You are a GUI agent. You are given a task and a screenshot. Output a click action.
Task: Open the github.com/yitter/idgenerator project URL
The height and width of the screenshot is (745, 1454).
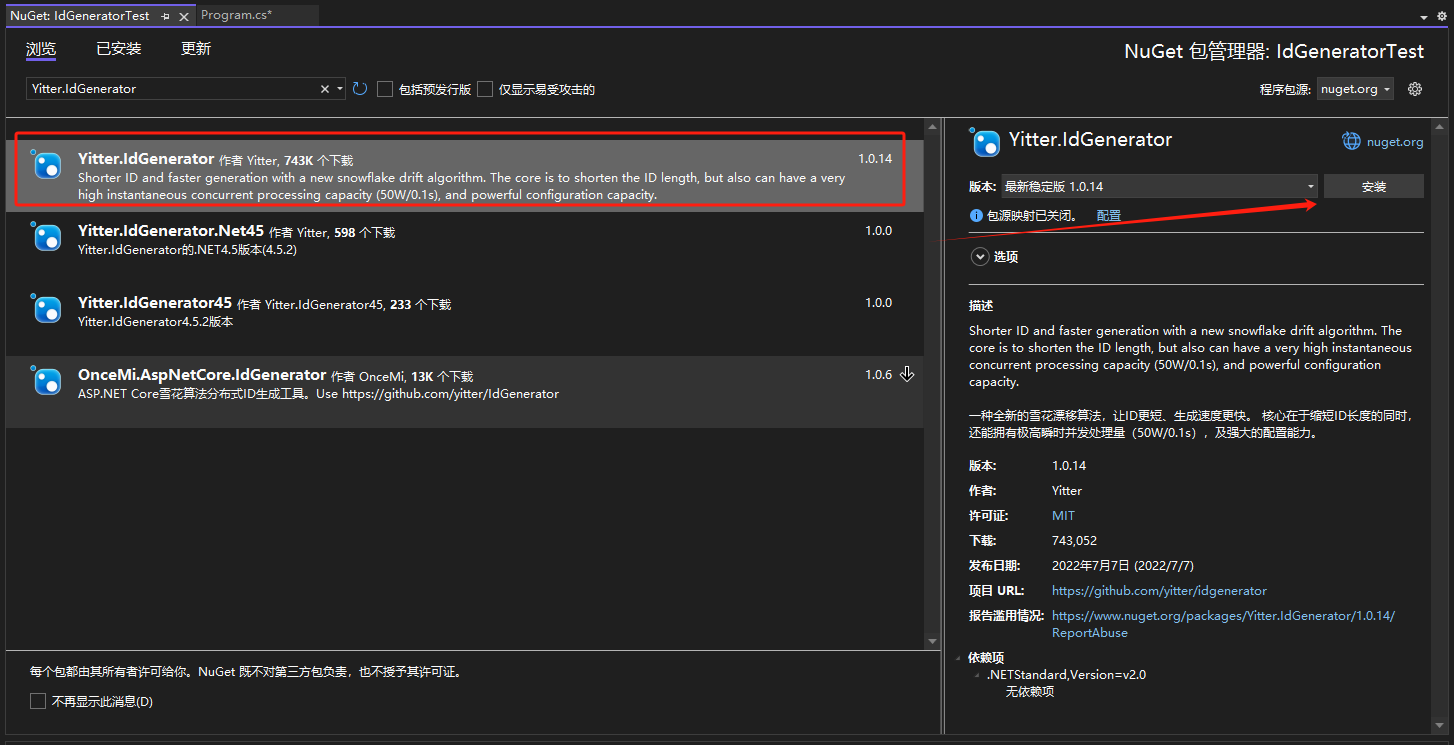click(1159, 591)
